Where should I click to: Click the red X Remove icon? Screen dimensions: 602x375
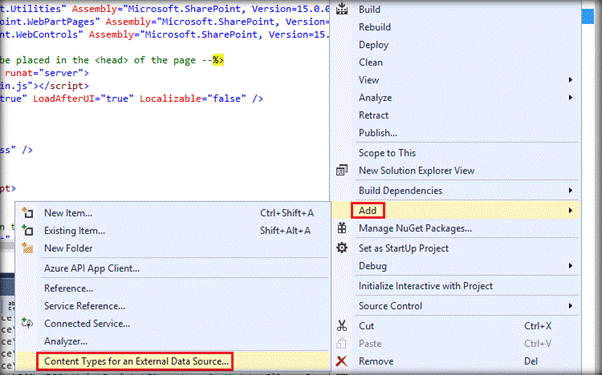coord(341,361)
